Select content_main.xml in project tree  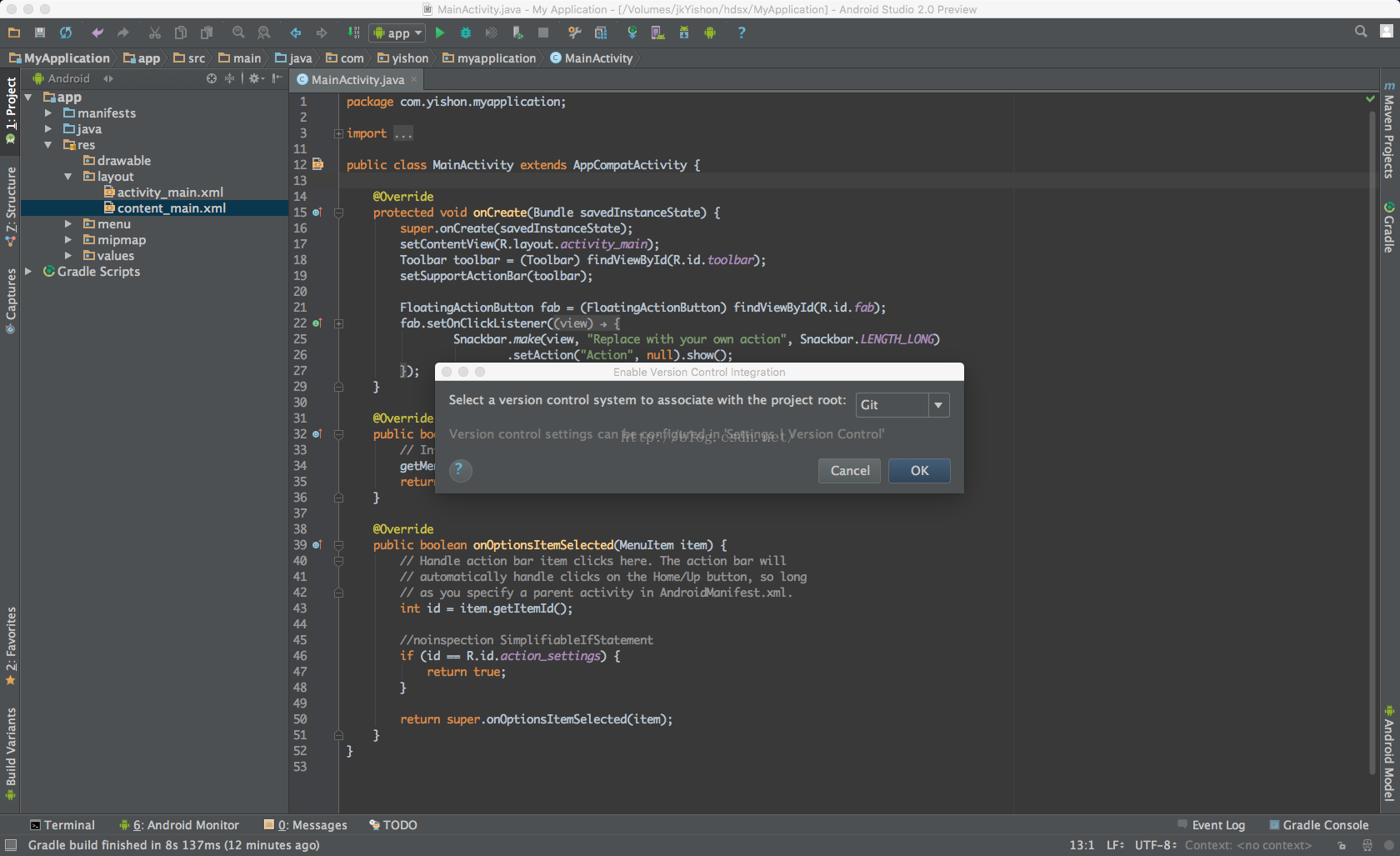point(165,208)
